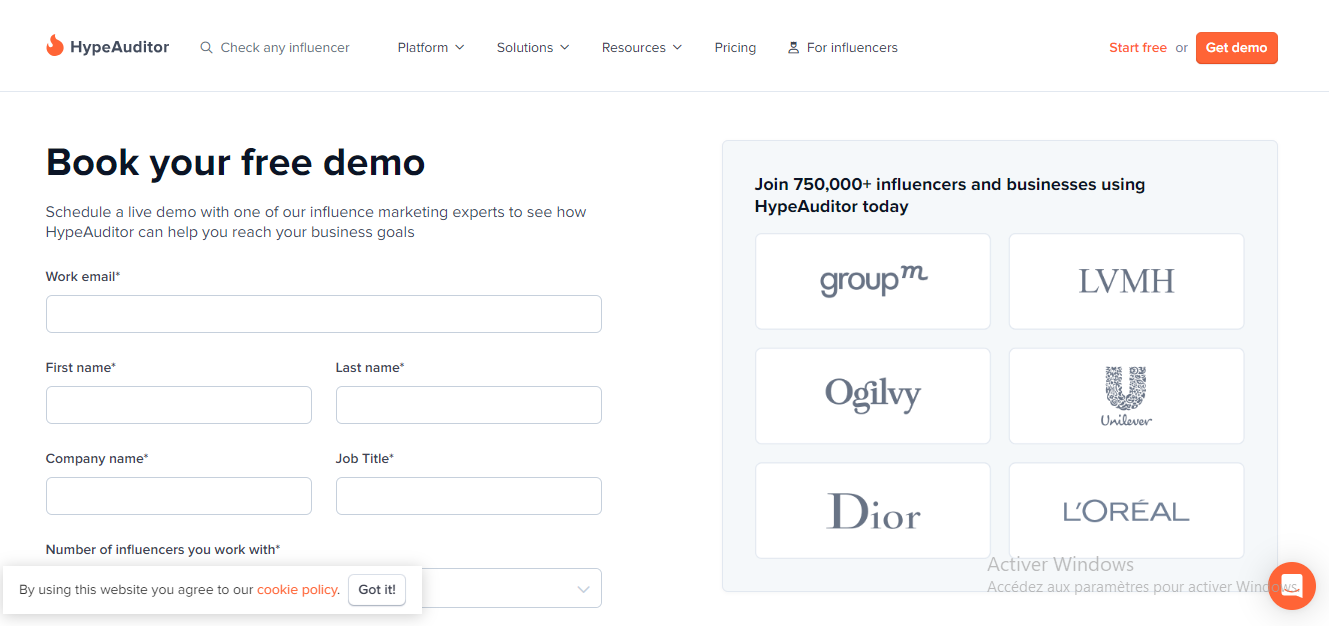1329x626 pixels.
Task: Click the Get demo button
Action: point(1236,47)
